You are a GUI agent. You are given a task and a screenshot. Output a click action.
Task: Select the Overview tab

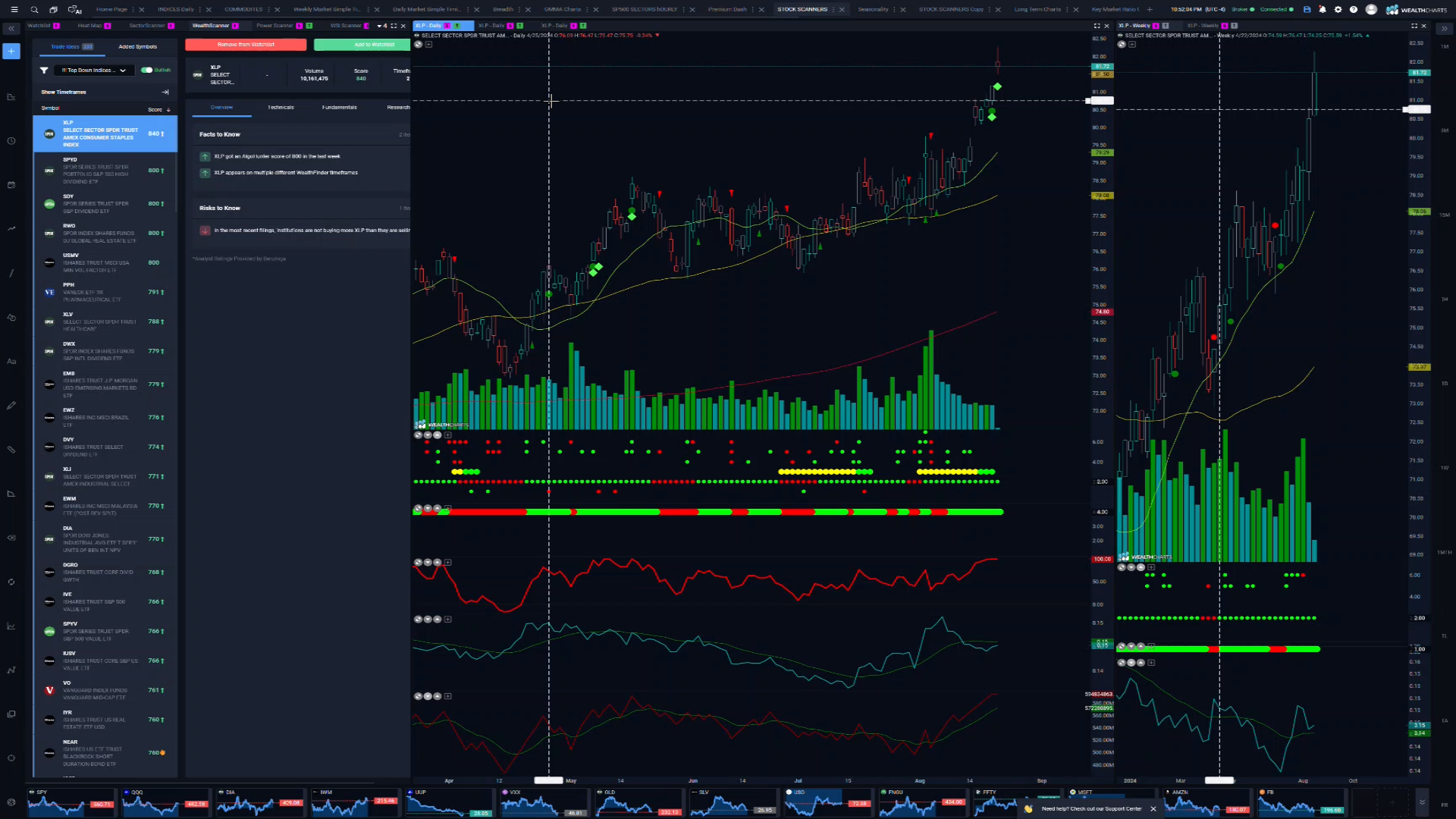tap(221, 107)
